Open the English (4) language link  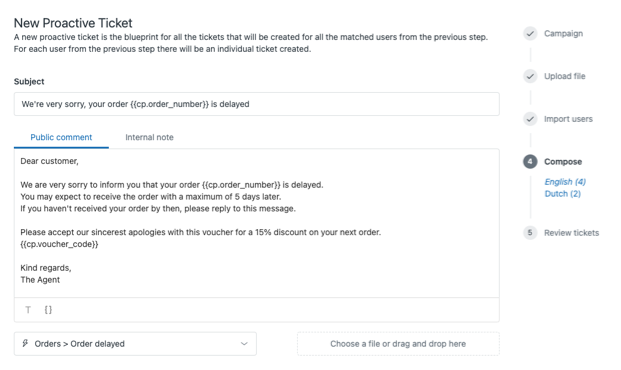(x=565, y=182)
